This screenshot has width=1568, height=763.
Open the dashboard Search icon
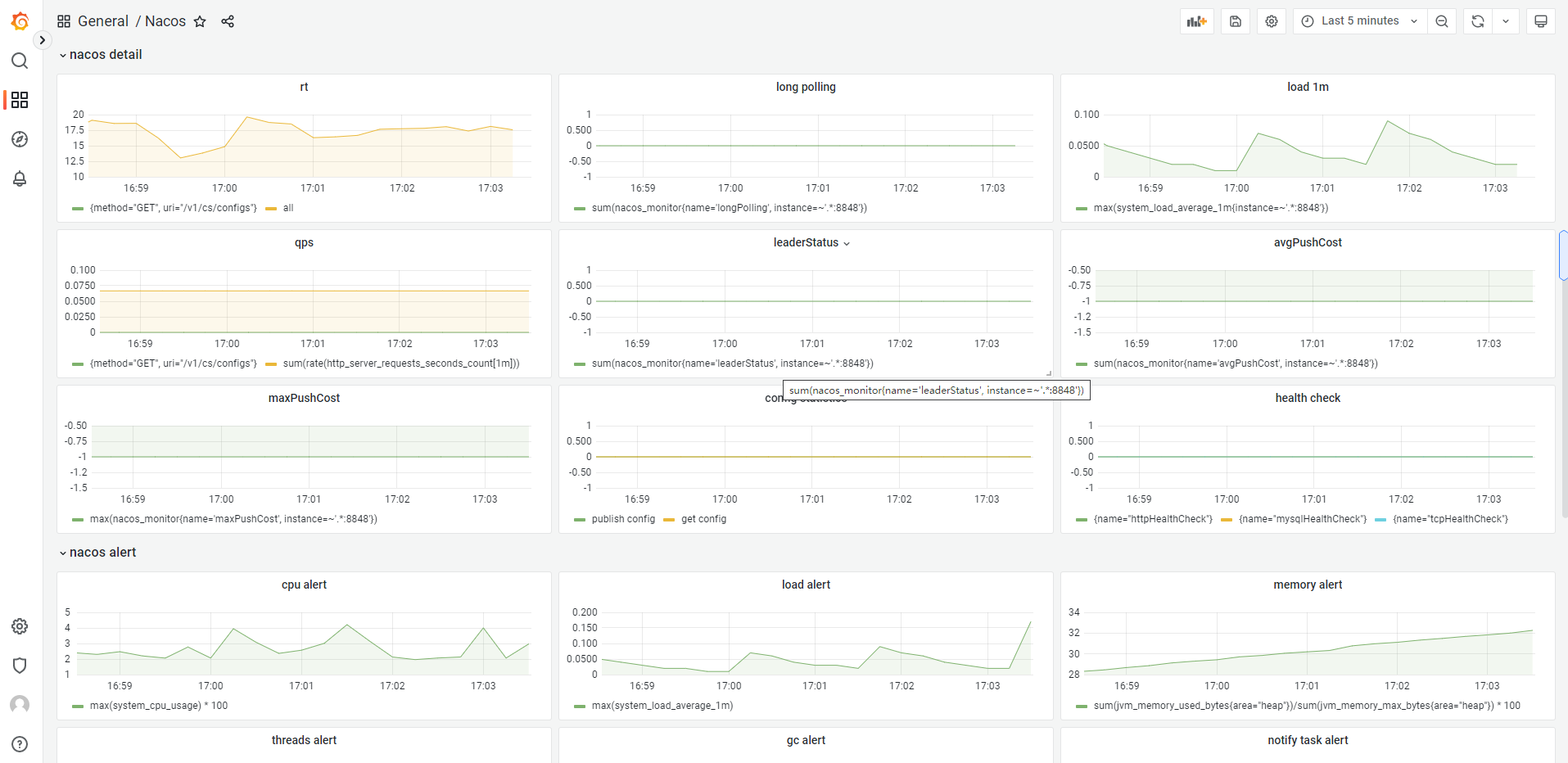click(x=20, y=61)
